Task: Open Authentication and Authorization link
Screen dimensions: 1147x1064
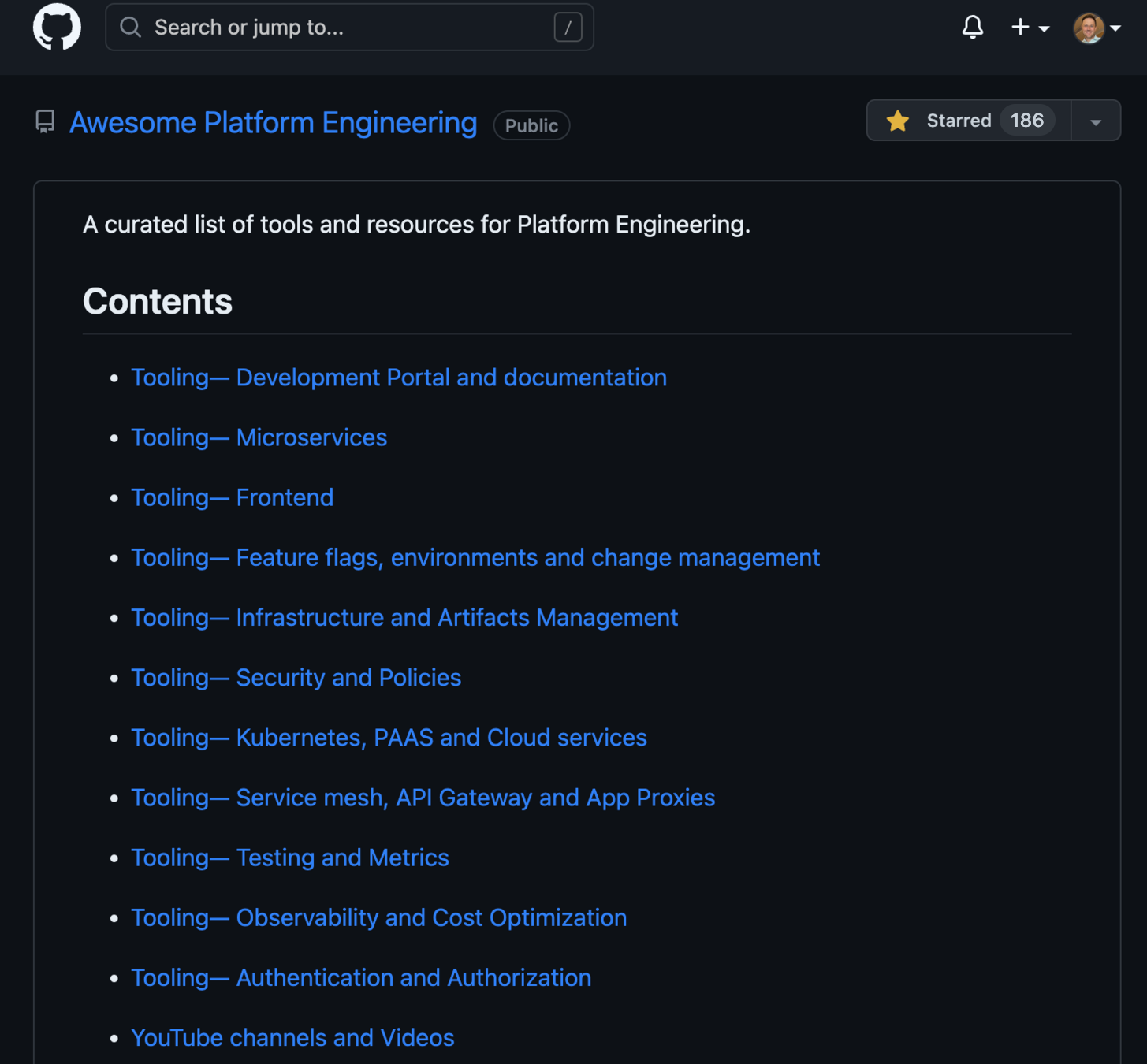Action: click(x=360, y=977)
